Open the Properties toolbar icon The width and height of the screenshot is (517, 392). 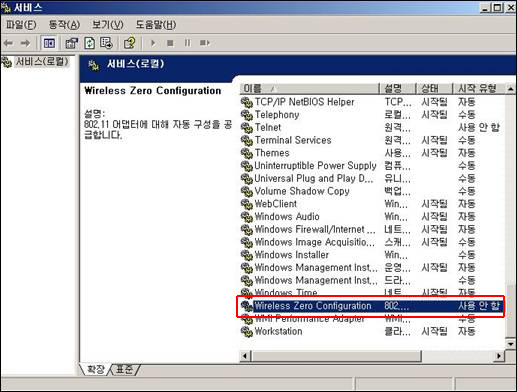point(71,43)
